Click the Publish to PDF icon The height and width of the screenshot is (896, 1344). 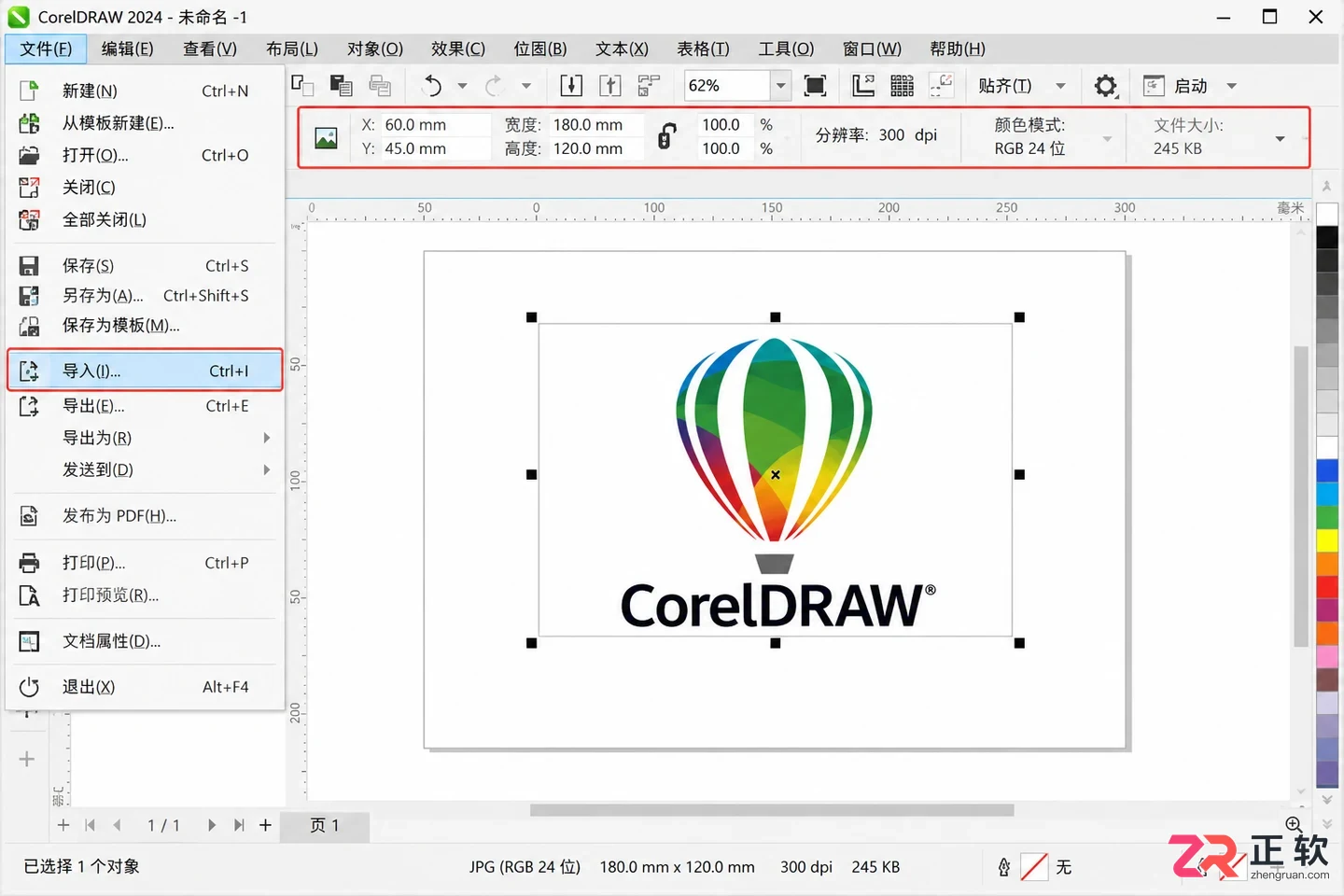pos(30,516)
